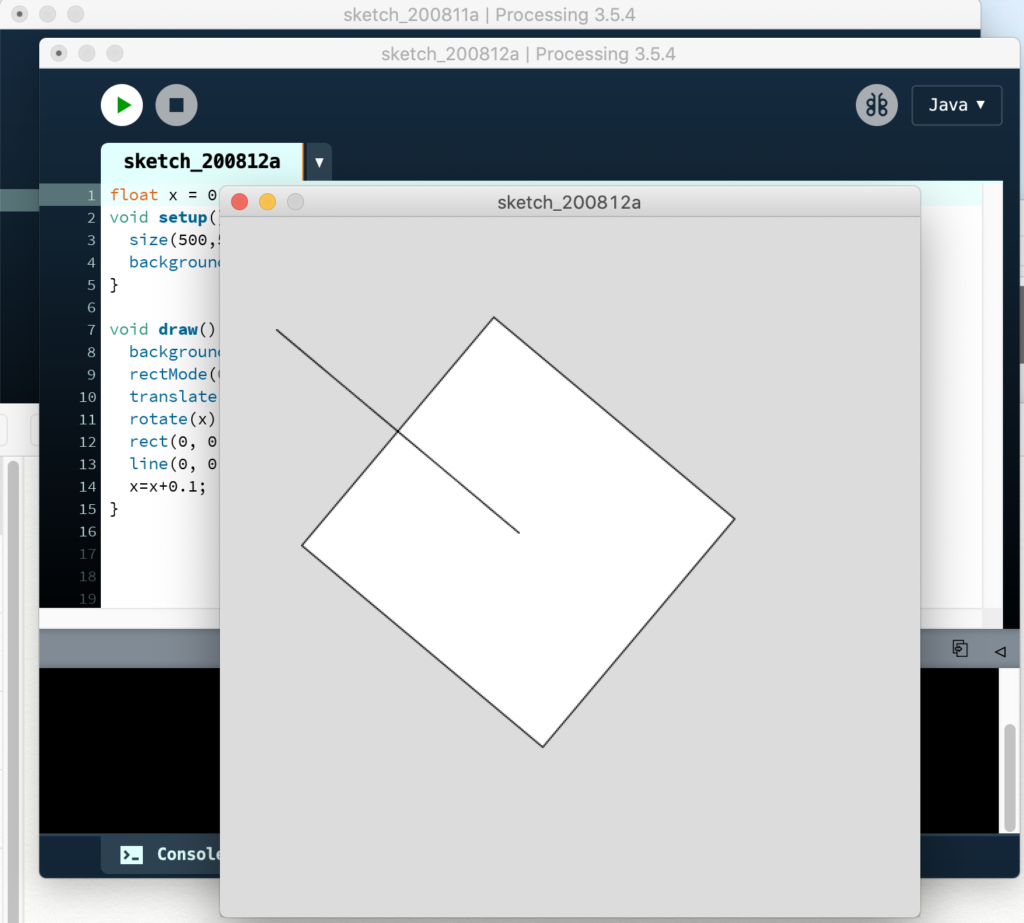Close the sketch_200812a output window
Viewport: 1024px width, 923px height.
240,202
